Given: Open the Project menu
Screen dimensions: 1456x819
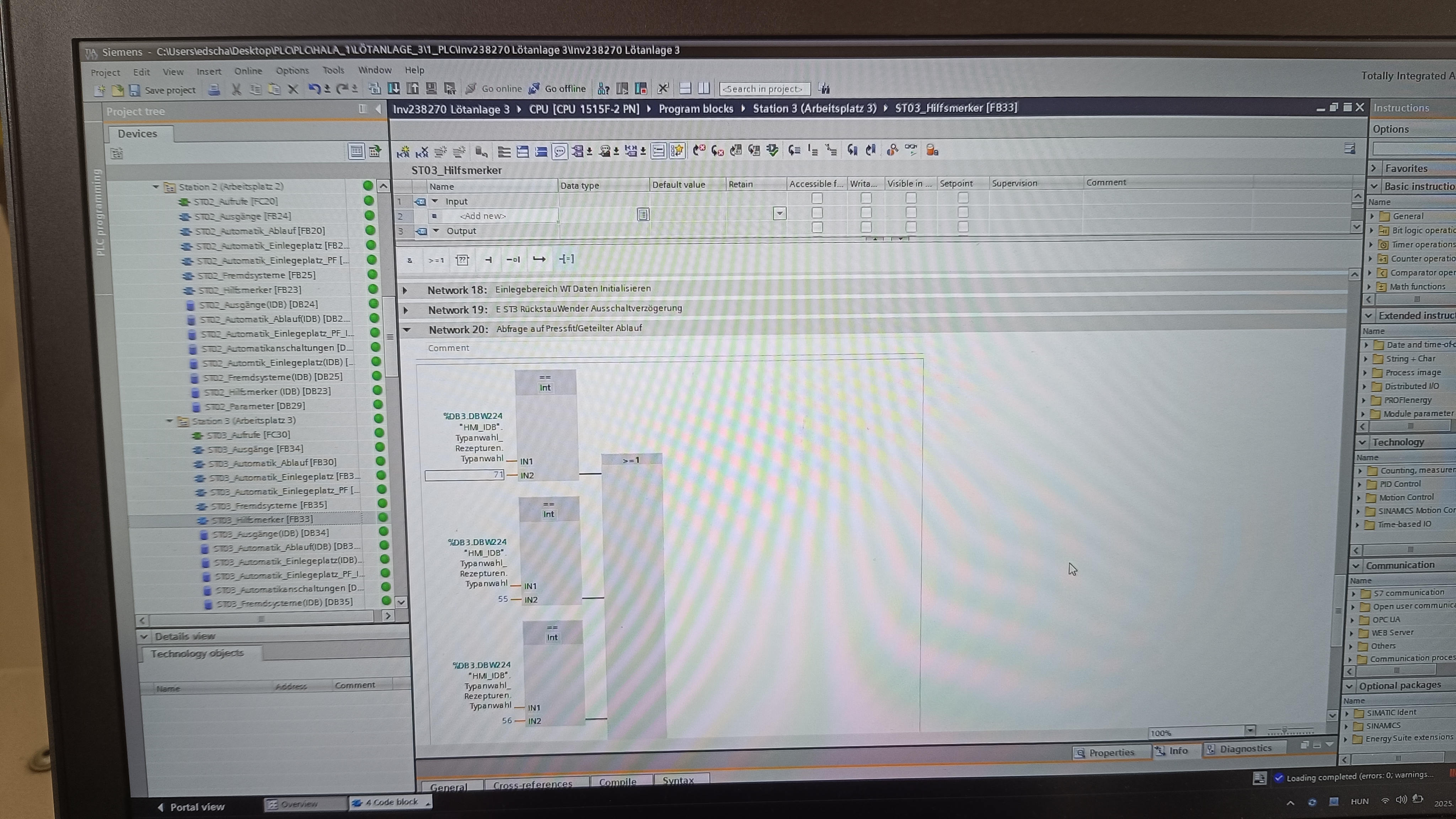Looking at the screenshot, I should (105, 73).
